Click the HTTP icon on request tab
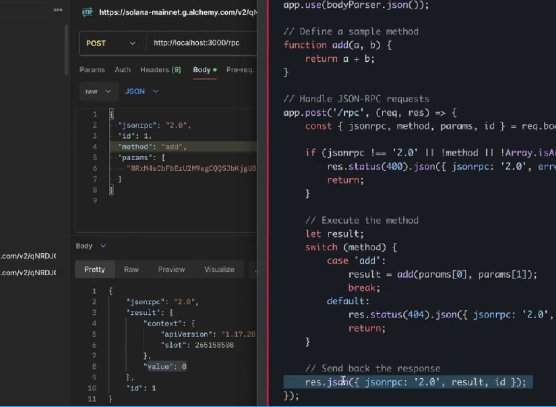The image size is (556, 407). click(87, 12)
